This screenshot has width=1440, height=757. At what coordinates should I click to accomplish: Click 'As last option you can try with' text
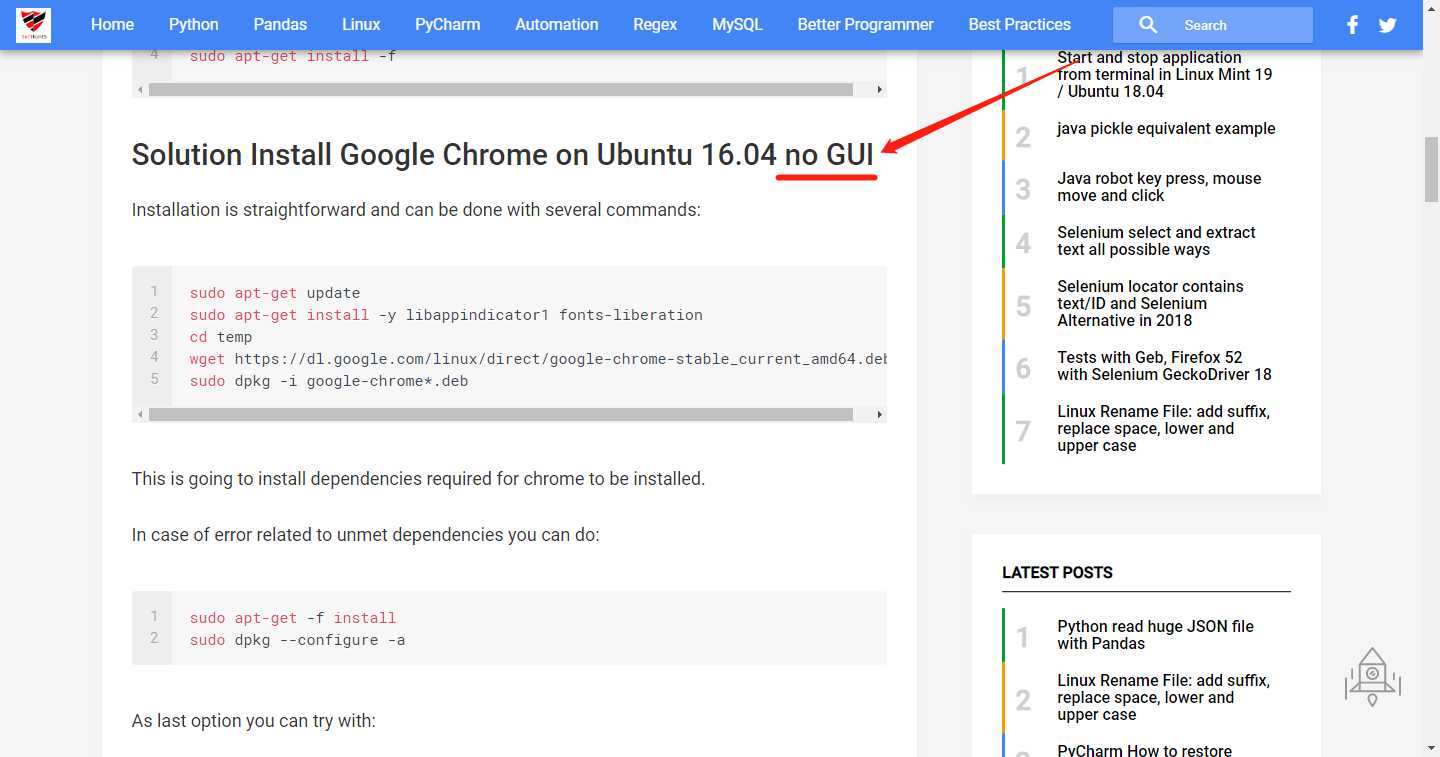pos(254,720)
